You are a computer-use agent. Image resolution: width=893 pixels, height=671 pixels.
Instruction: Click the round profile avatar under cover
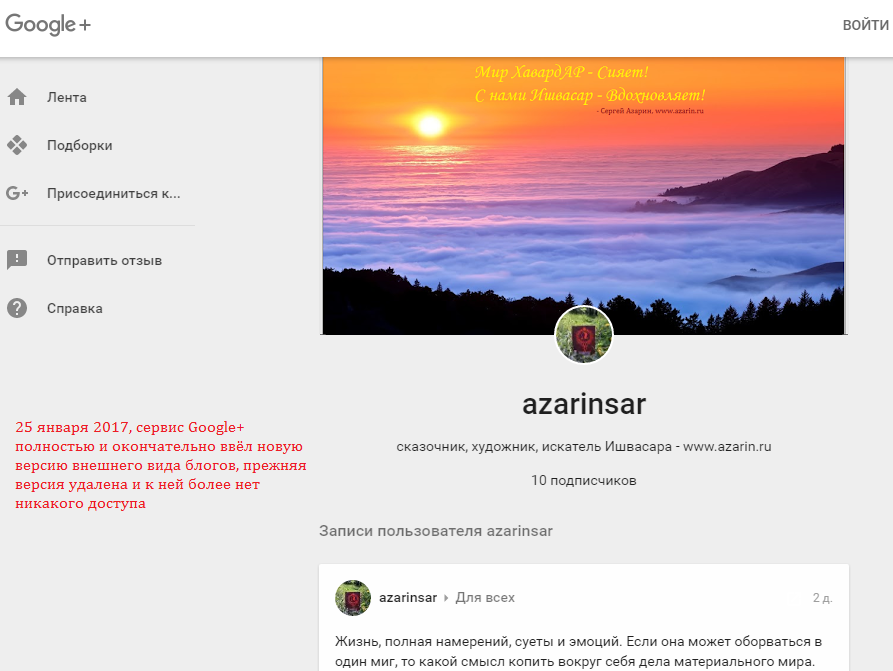(584, 335)
